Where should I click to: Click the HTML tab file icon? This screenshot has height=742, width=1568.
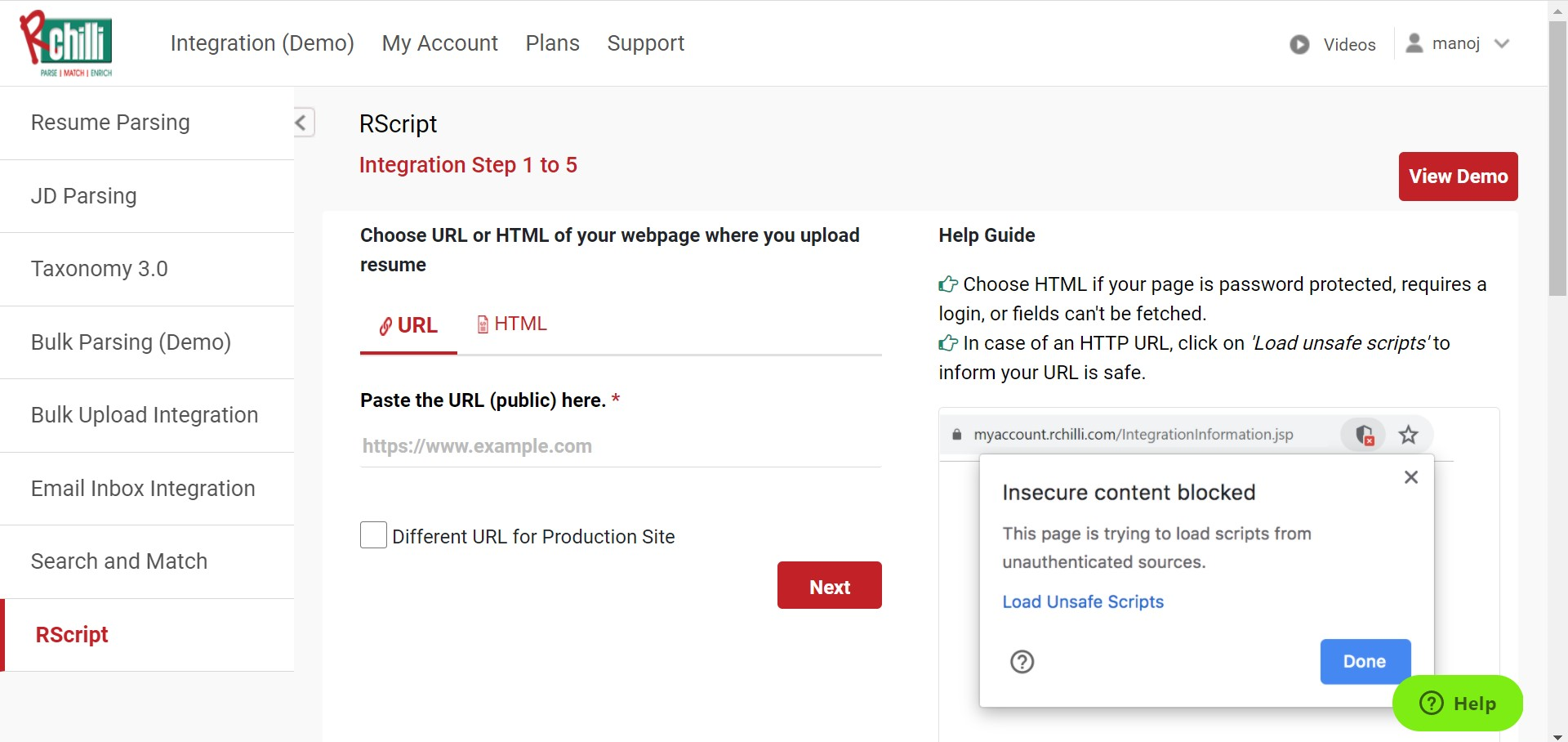pos(483,324)
